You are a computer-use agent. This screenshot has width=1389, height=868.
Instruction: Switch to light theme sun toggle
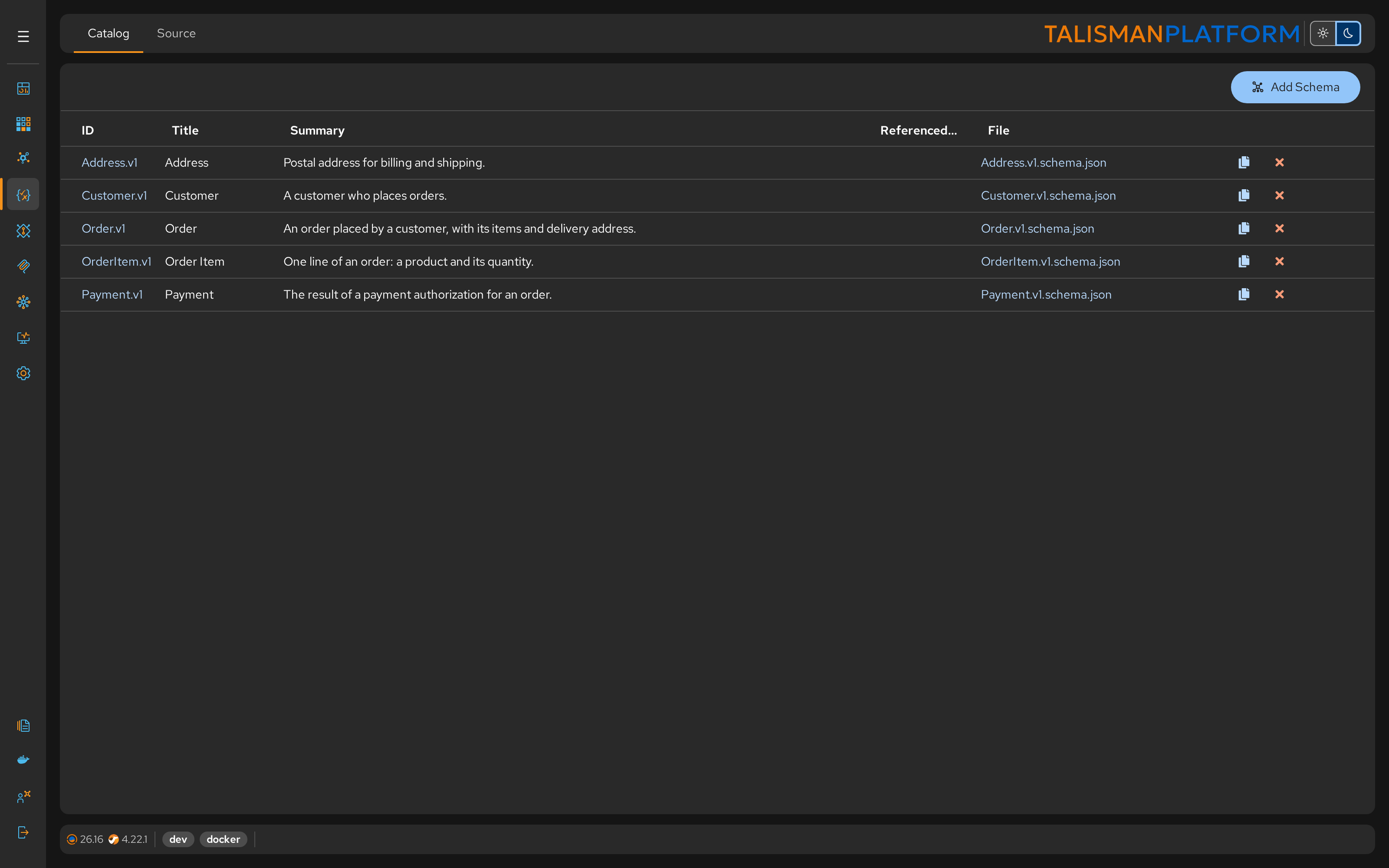1323,33
